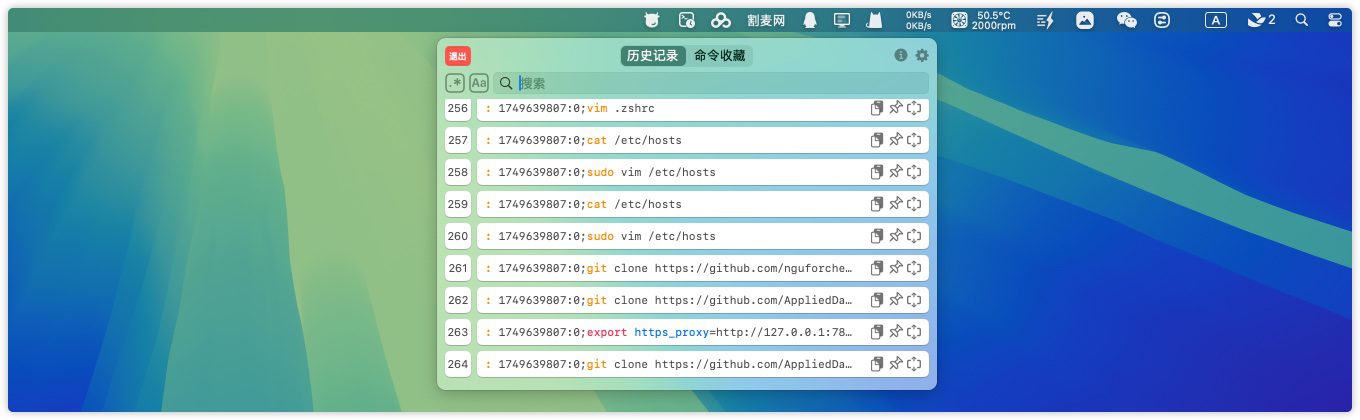This screenshot has width=1360, height=420.
Task: Pin the row 256 vim .zshrc command
Action: (x=896, y=108)
